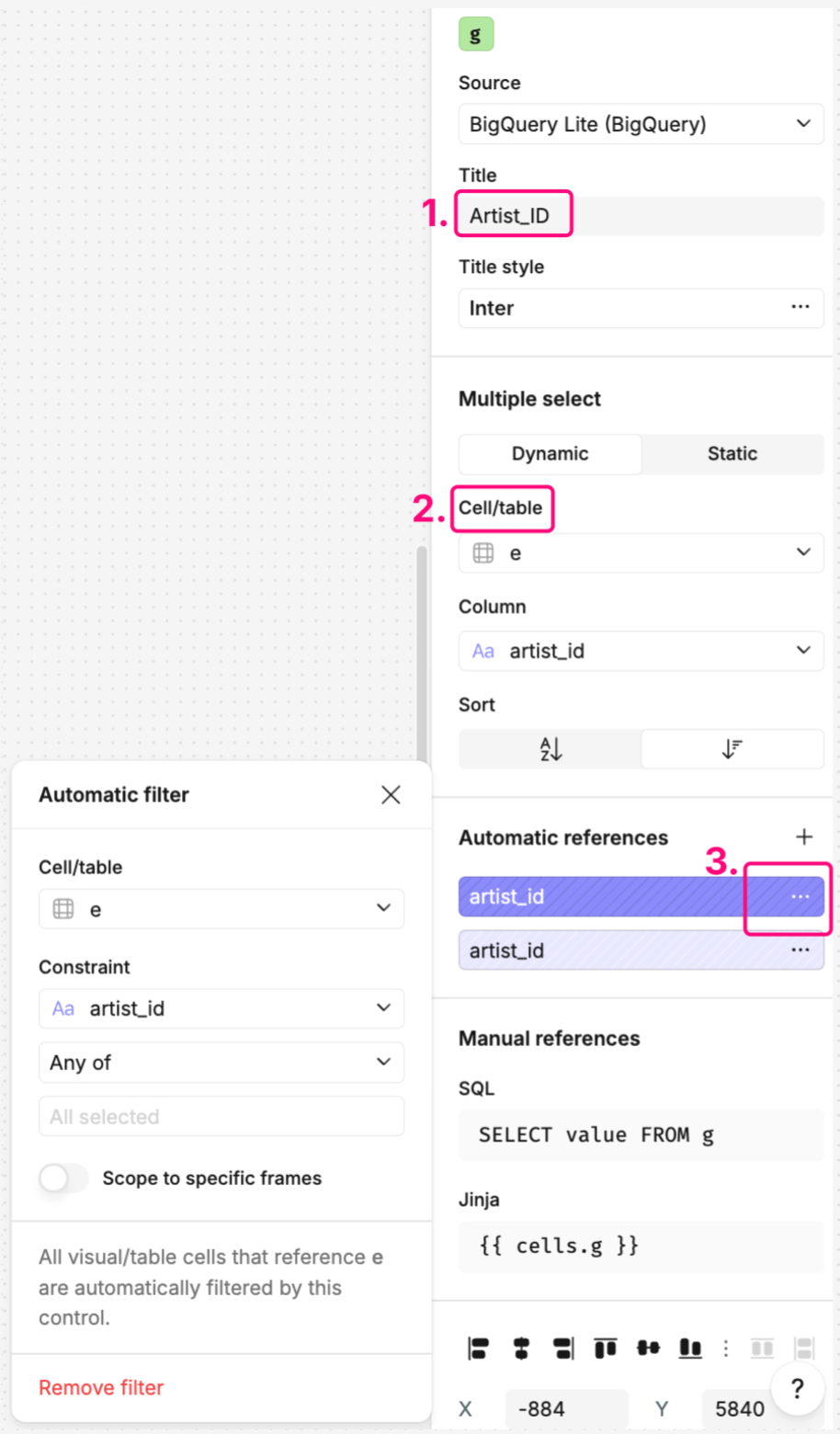
Task: Click the align horizontal centers icon
Action: pos(521,1349)
